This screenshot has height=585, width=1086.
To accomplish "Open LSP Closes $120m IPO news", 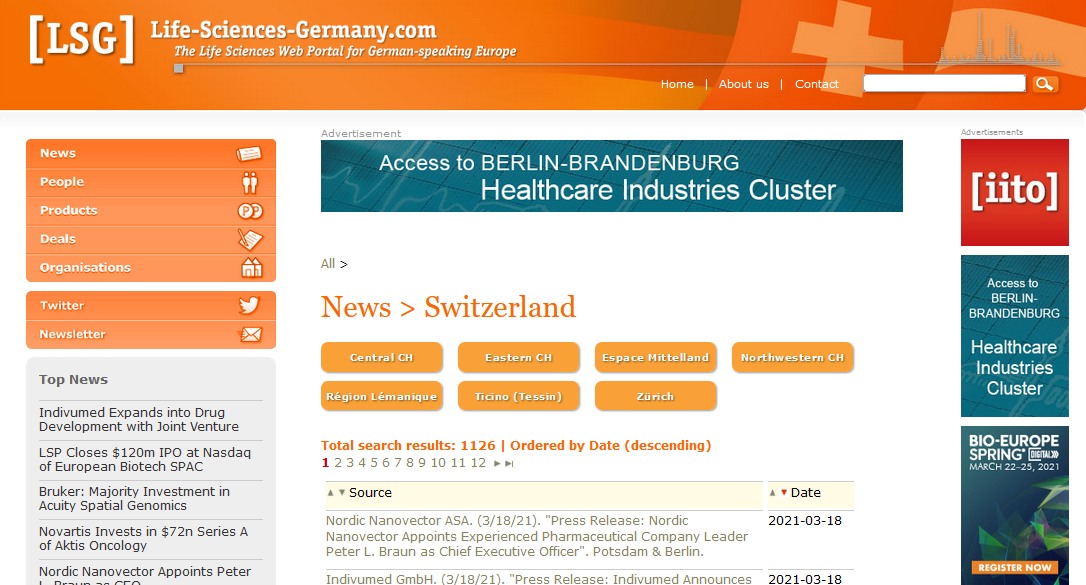I will point(145,460).
